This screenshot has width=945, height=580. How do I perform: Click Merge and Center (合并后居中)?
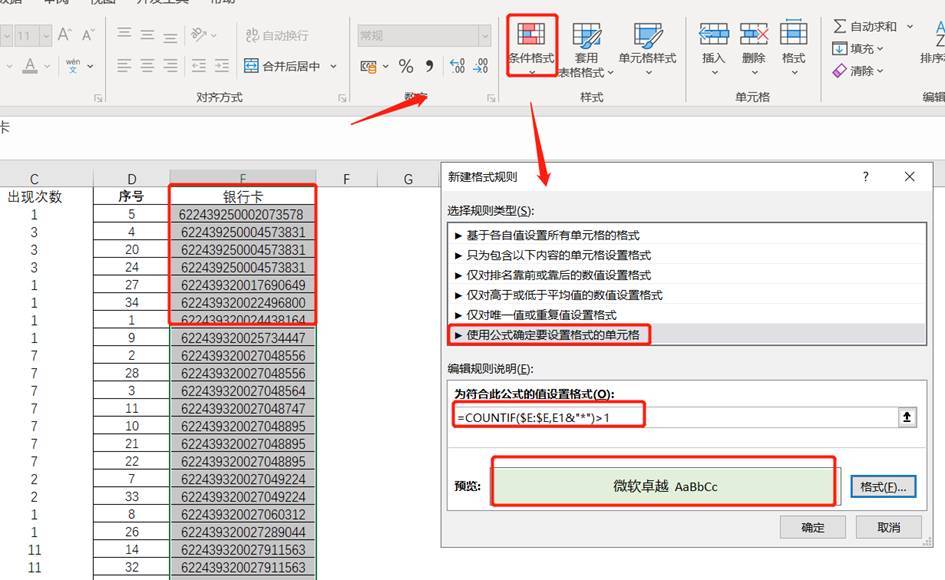[282, 66]
